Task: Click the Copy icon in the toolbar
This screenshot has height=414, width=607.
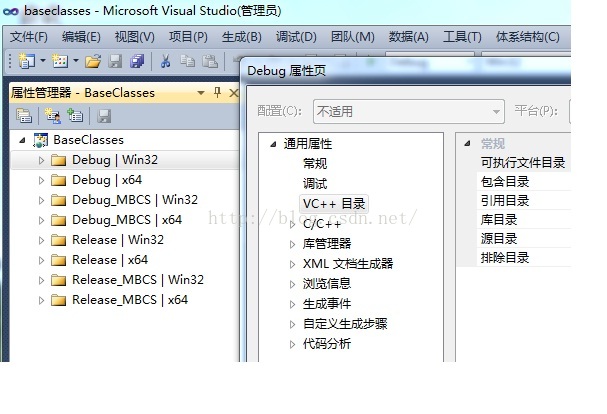Action: (x=187, y=61)
